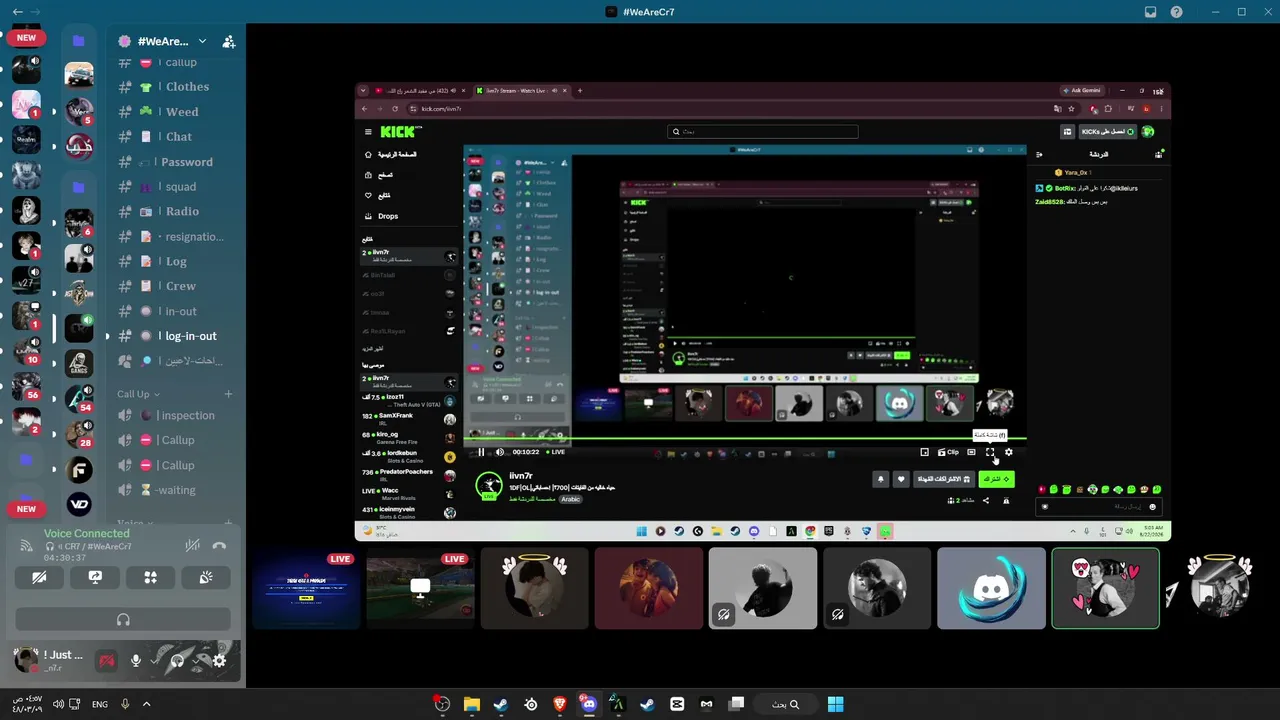Open the soundboard button
The width and height of the screenshot is (1280, 720).
[206, 577]
